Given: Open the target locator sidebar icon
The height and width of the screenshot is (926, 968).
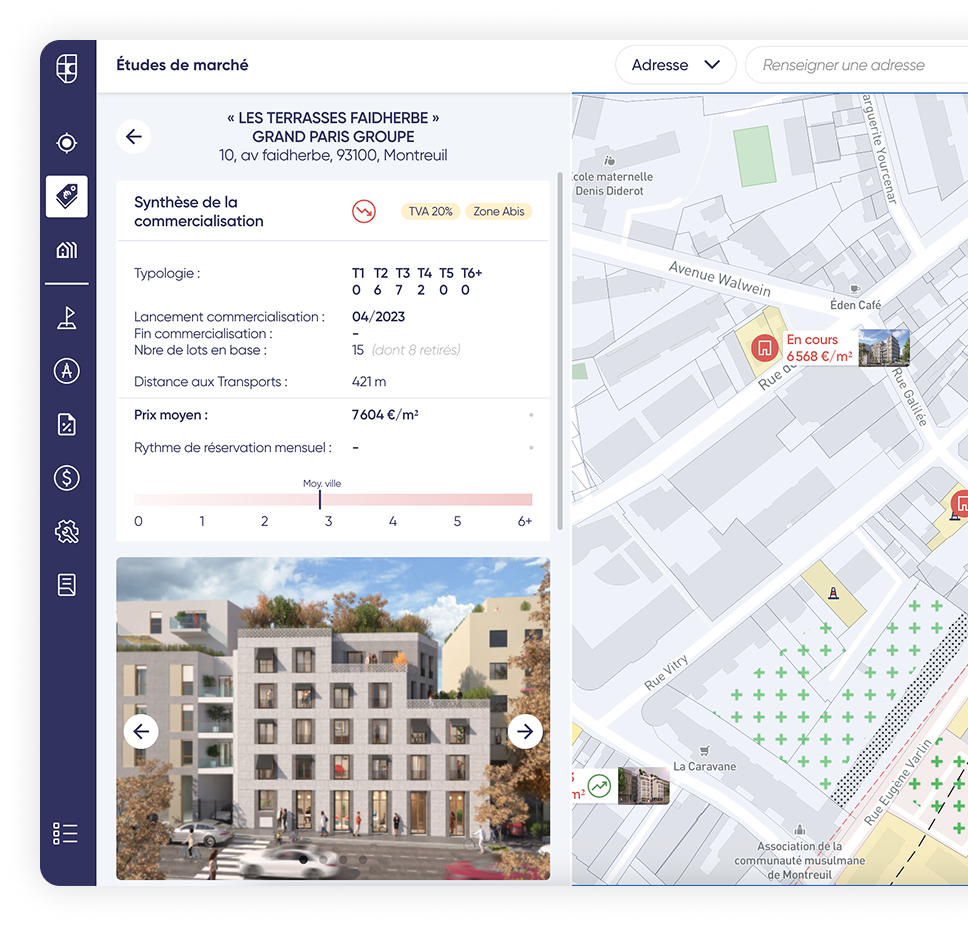Looking at the screenshot, I should (67, 143).
